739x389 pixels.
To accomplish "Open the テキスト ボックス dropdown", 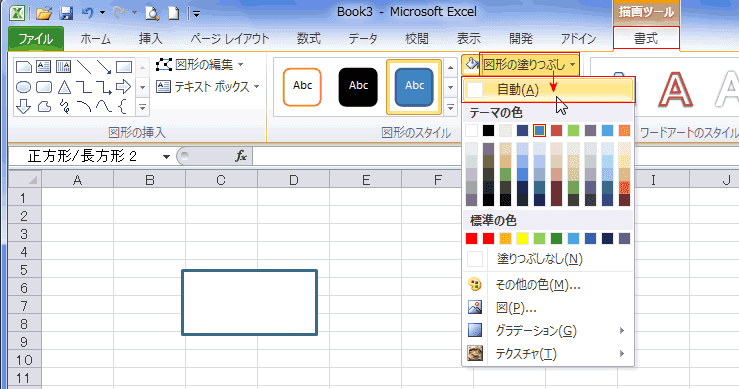I will click(x=208, y=87).
